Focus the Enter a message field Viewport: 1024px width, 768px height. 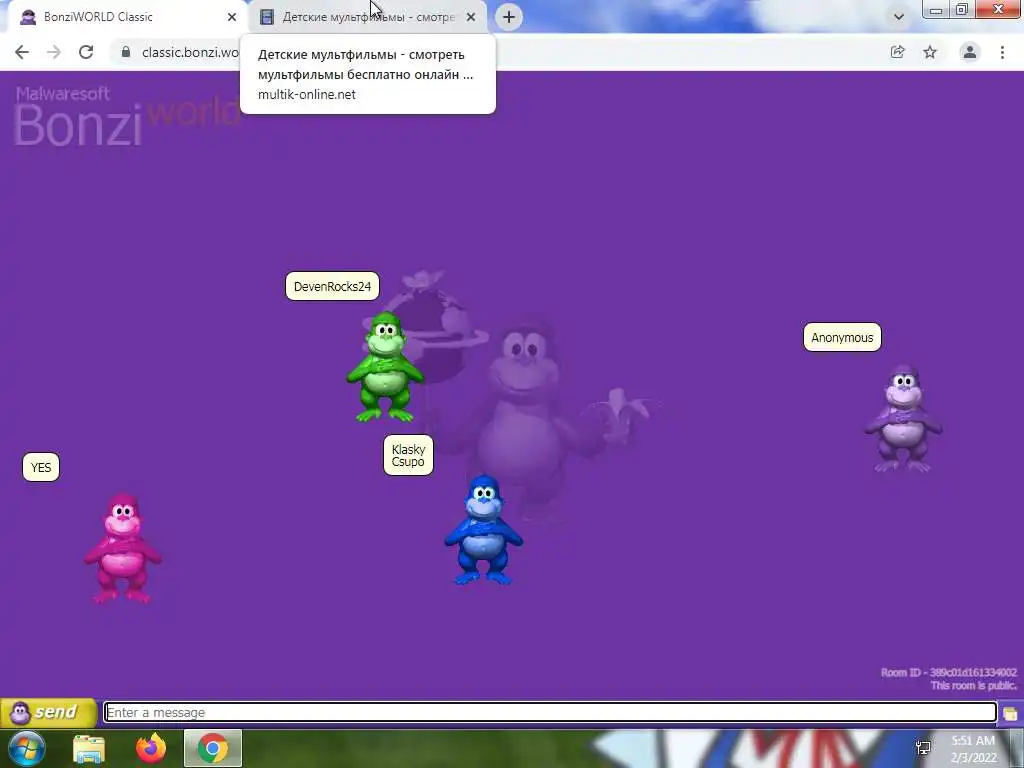550,712
